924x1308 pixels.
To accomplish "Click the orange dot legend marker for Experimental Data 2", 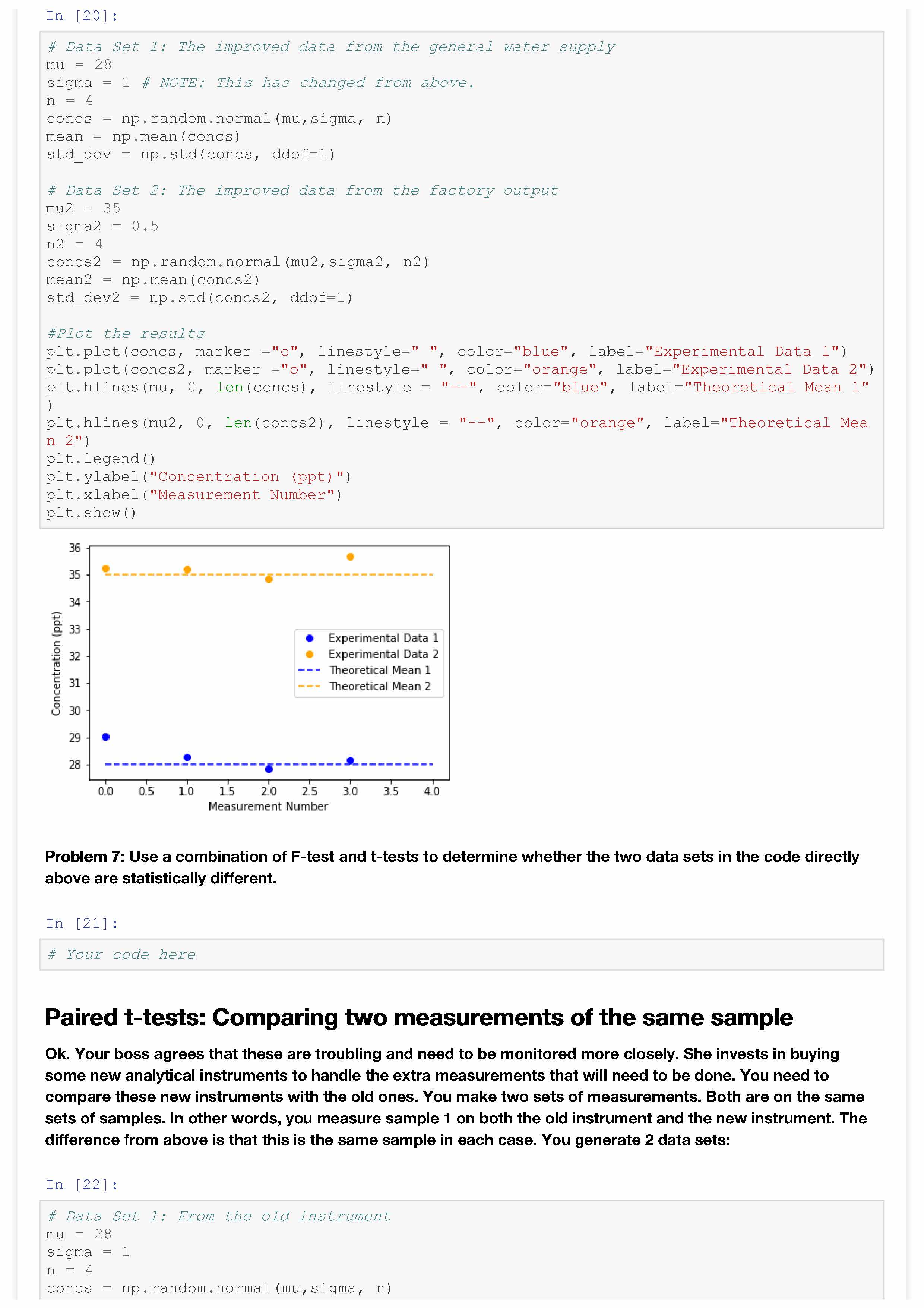I will pyautogui.click(x=309, y=654).
